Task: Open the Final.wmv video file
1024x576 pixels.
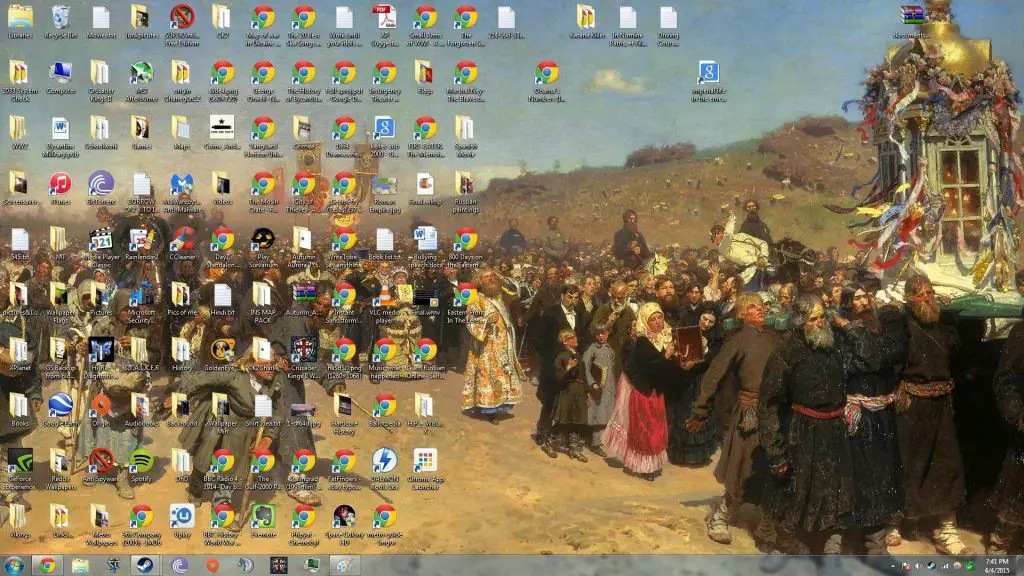Action: point(424,300)
